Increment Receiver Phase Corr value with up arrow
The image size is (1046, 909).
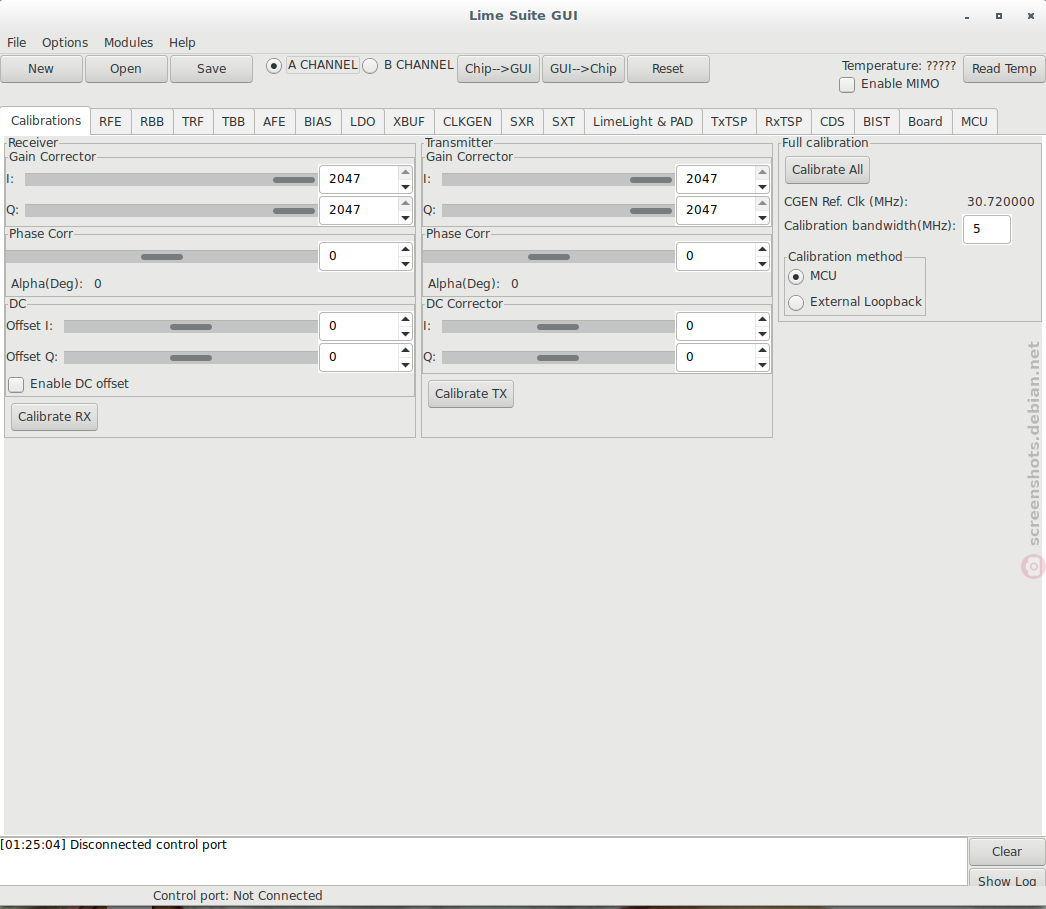[x=405, y=249]
